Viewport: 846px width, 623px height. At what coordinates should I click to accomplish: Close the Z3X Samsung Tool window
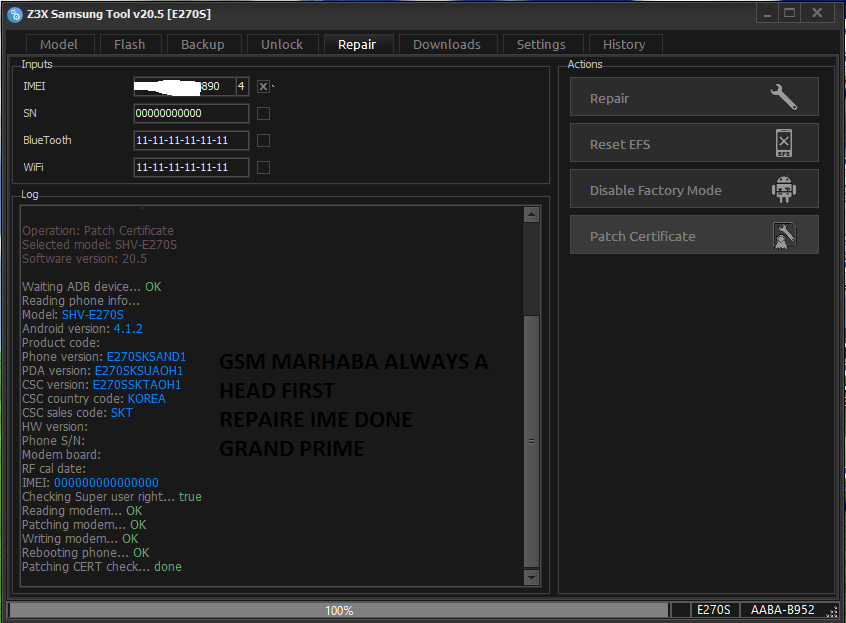(817, 13)
